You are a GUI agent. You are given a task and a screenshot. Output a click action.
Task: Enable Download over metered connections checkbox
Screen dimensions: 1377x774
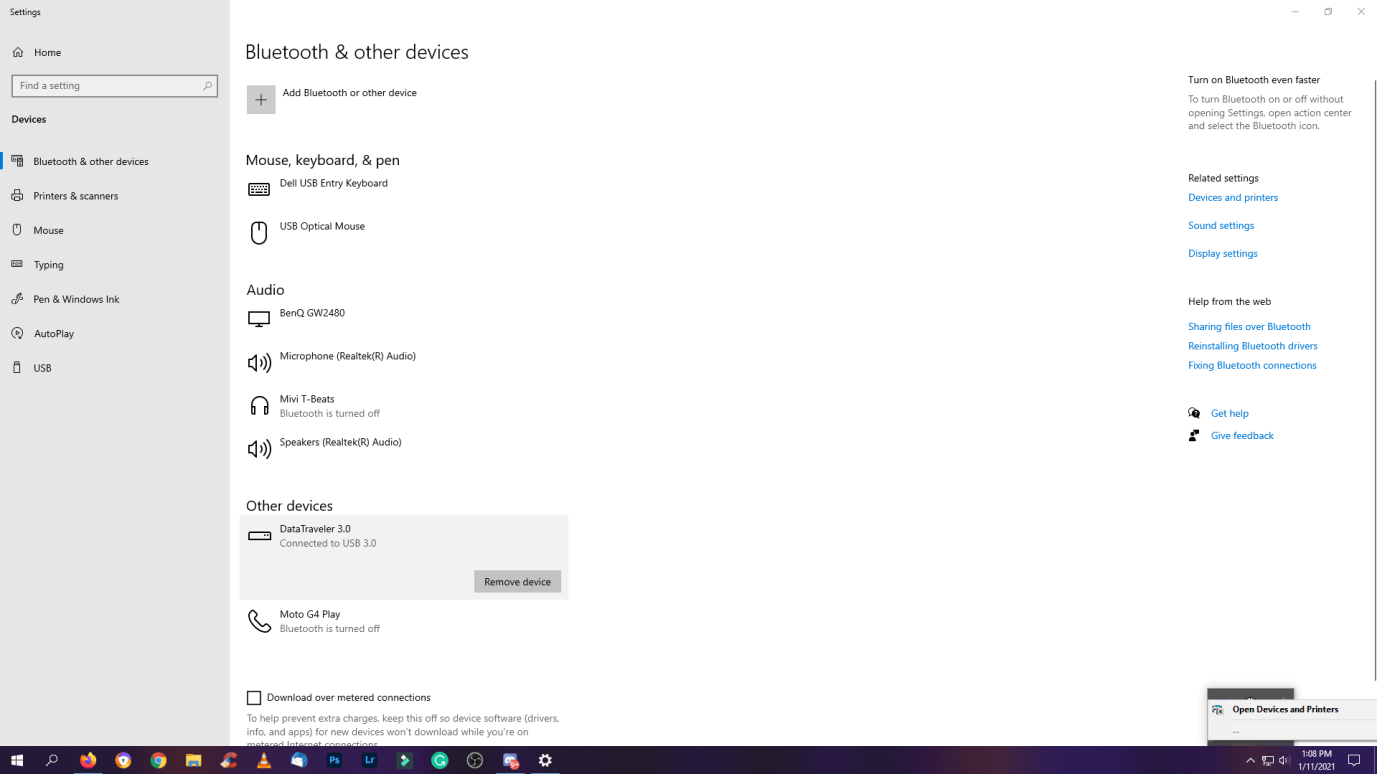[x=254, y=698]
